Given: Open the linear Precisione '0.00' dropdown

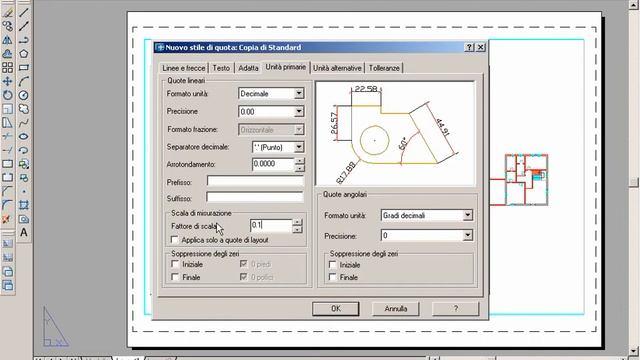Looking at the screenshot, I should tap(299, 111).
